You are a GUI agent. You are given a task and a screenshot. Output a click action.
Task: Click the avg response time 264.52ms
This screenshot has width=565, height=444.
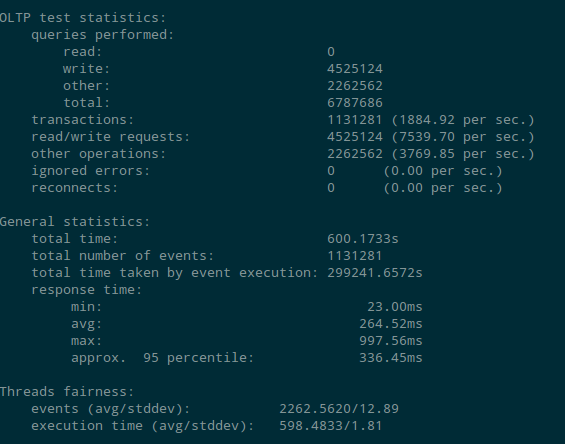[391, 324]
